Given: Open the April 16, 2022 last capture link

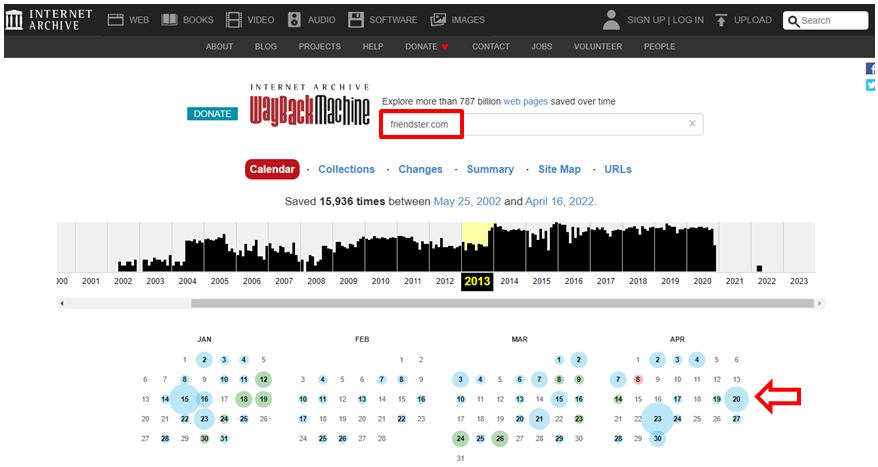Looking at the screenshot, I should (559, 202).
